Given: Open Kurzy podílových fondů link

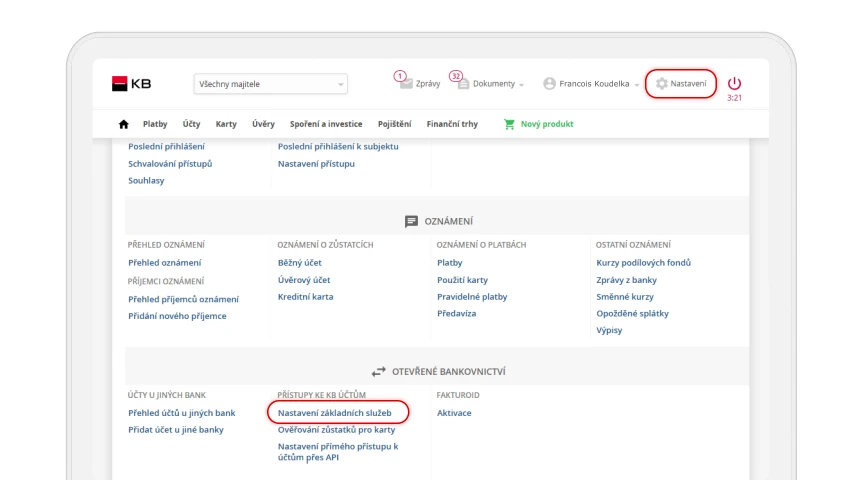Looking at the screenshot, I should [644, 263].
